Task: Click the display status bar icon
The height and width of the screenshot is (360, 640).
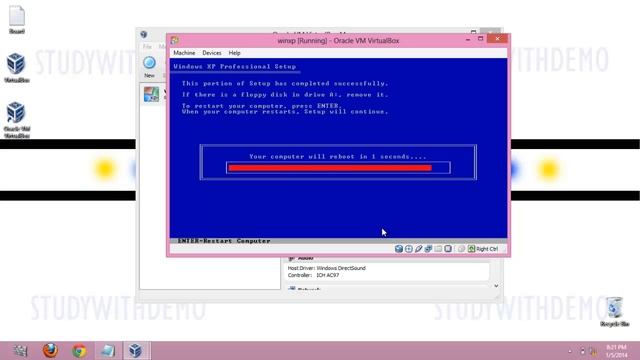Action: pyautogui.click(x=448, y=249)
